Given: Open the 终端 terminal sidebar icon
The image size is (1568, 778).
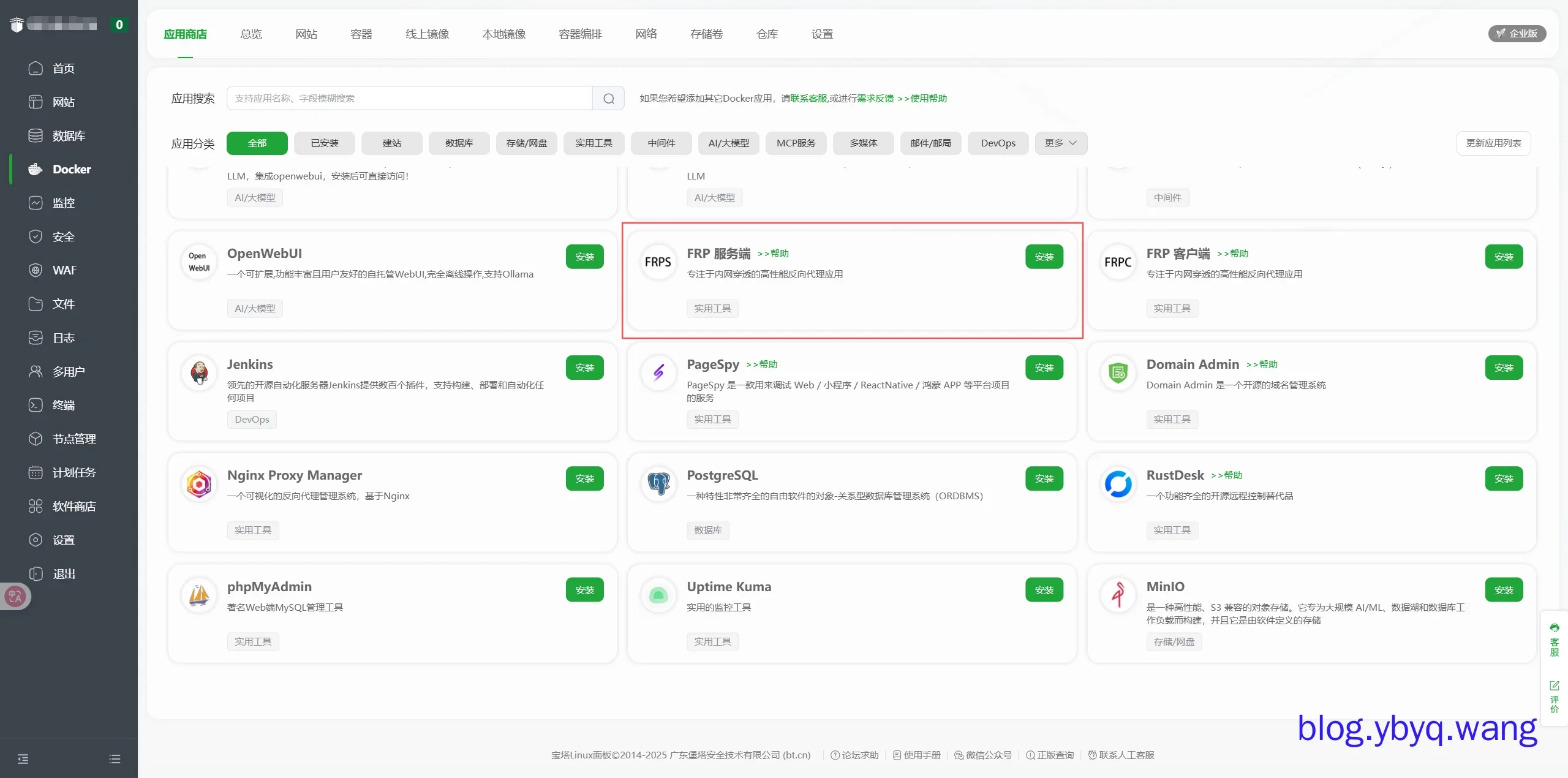Looking at the screenshot, I should (36, 405).
